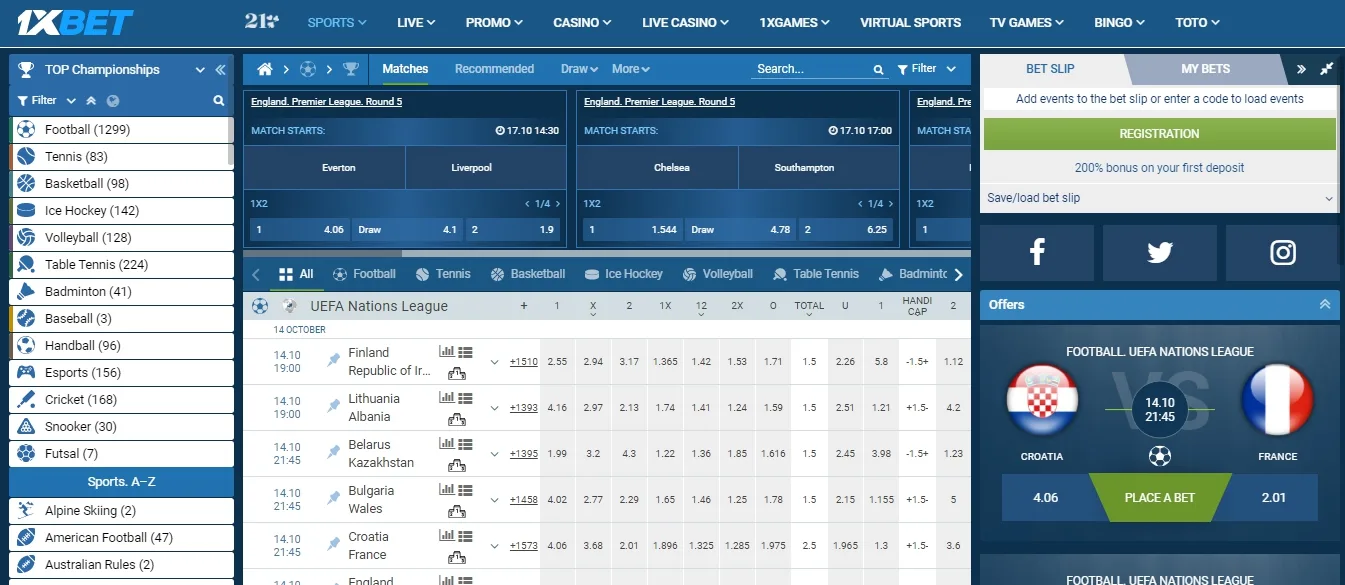
Task: Open list view icon for Lithuania match
Action: (465, 398)
